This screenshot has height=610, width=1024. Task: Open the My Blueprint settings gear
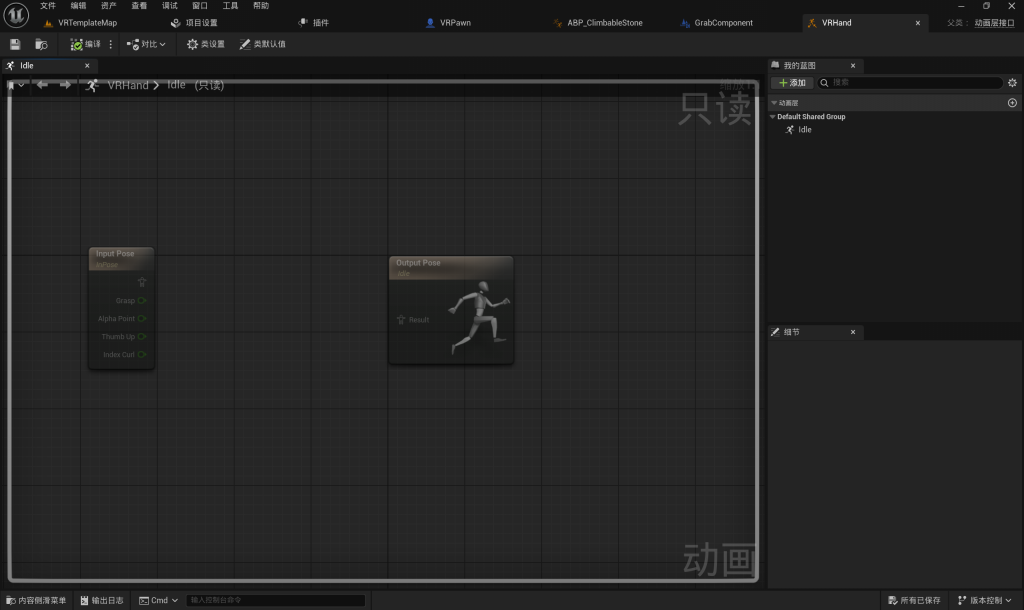click(1012, 83)
